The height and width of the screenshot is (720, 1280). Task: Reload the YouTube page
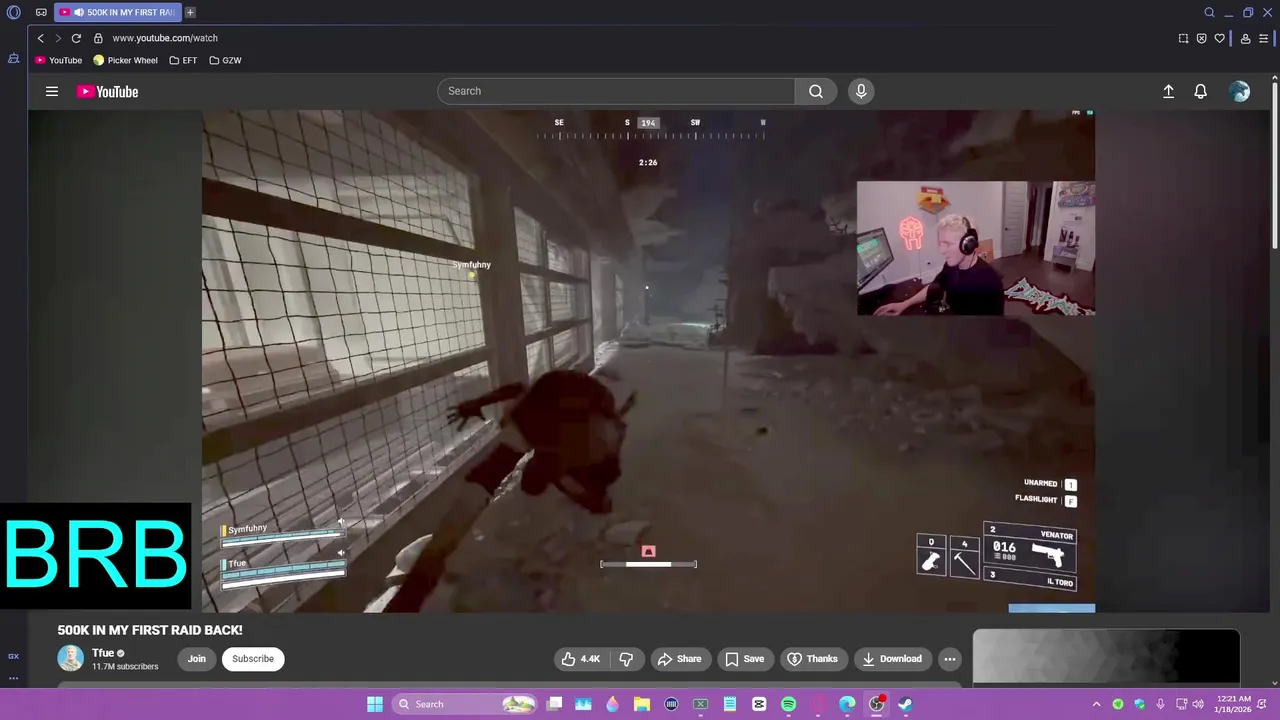pyautogui.click(x=76, y=38)
